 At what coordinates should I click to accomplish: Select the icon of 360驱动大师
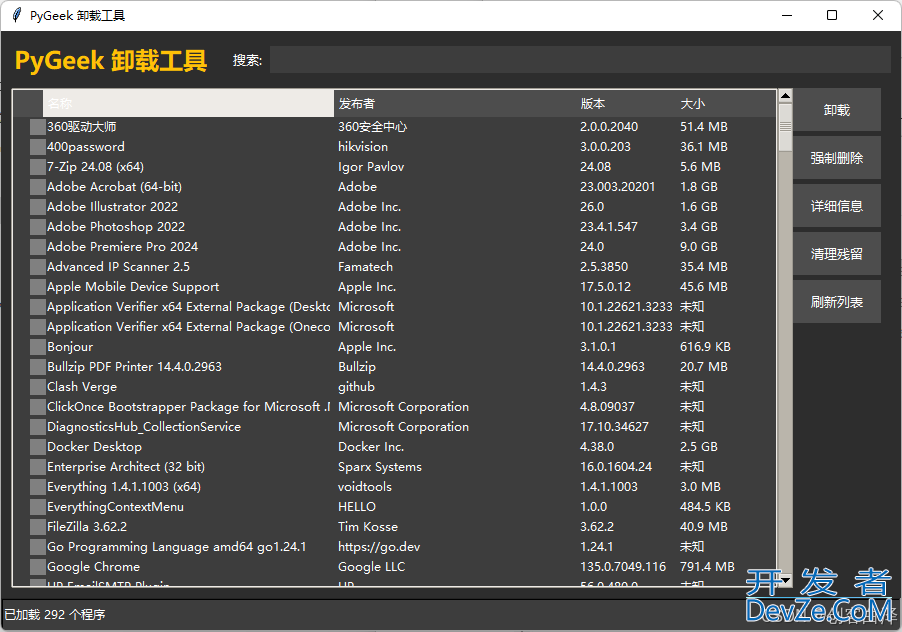pos(37,127)
